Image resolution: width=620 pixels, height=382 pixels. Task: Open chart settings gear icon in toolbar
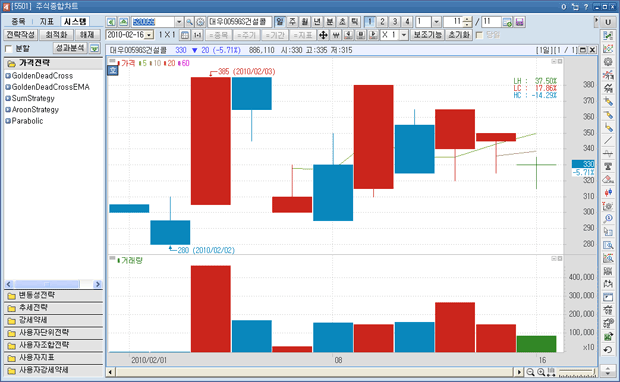tap(200, 22)
